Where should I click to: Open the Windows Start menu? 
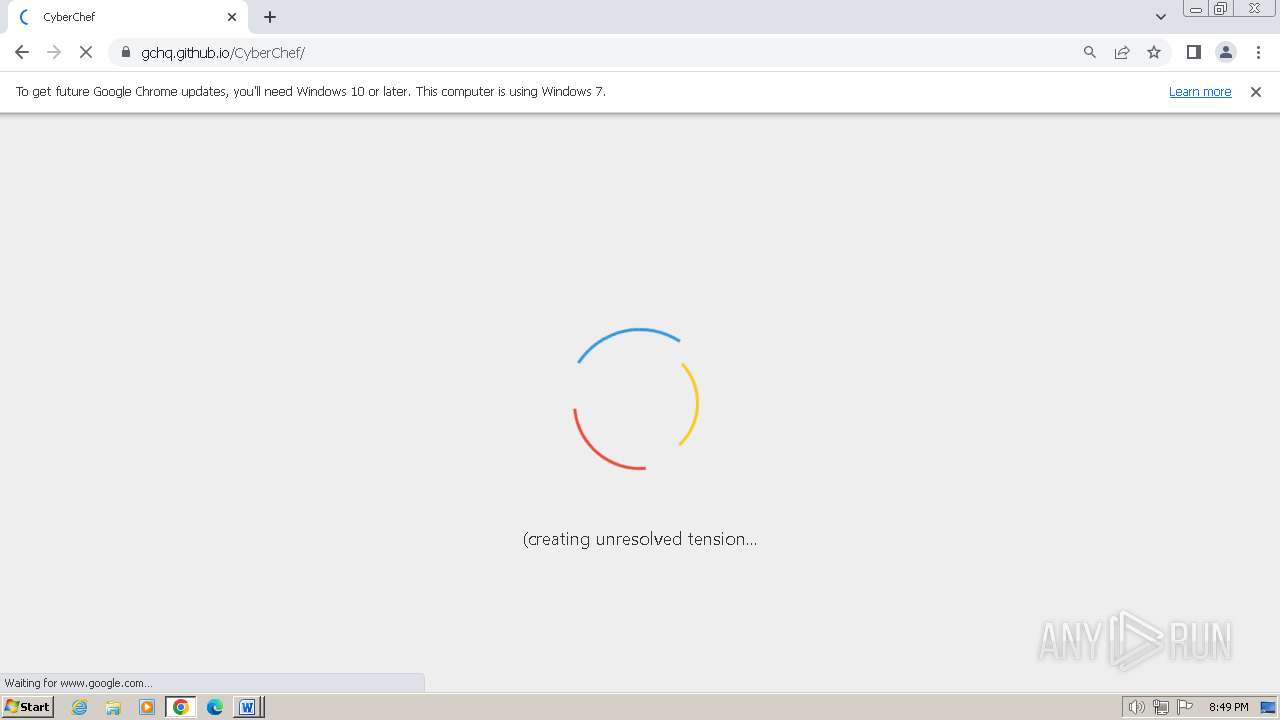click(27, 707)
